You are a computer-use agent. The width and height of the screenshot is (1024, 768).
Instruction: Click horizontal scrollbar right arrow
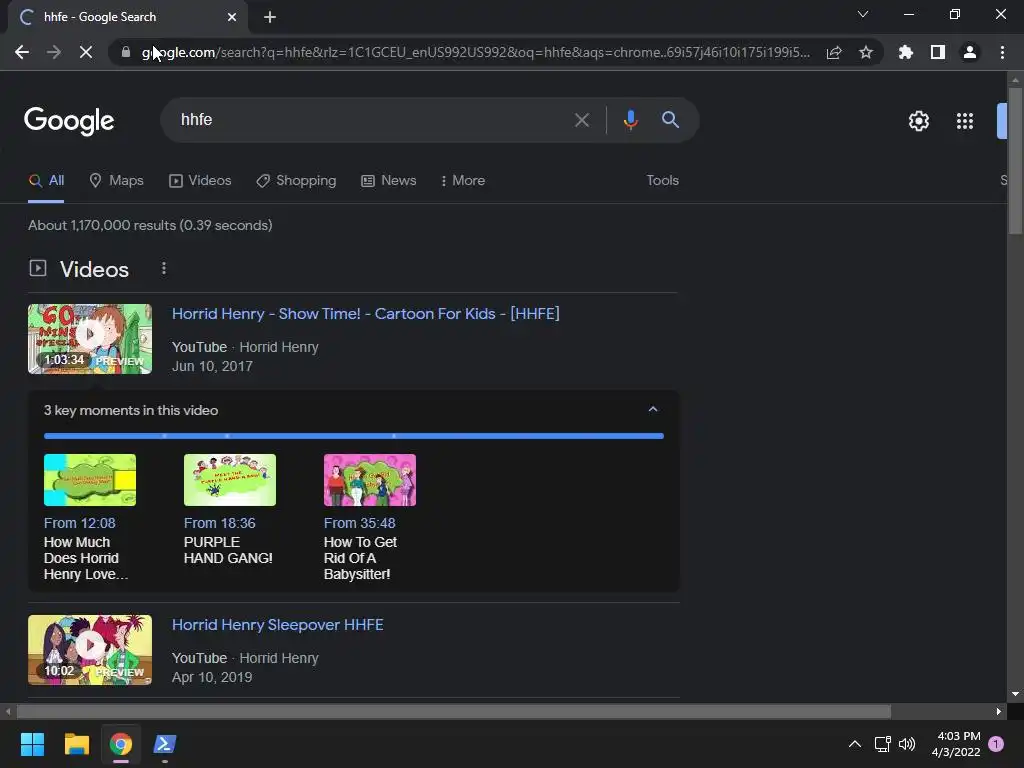click(999, 711)
